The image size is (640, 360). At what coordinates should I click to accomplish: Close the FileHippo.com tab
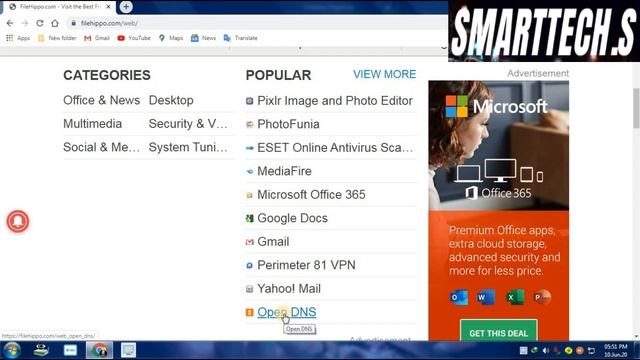point(108,7)
